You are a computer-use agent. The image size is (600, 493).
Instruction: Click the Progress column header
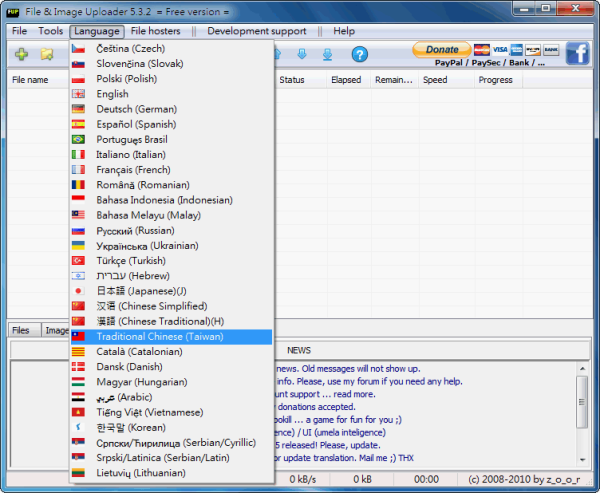(495, 80)
